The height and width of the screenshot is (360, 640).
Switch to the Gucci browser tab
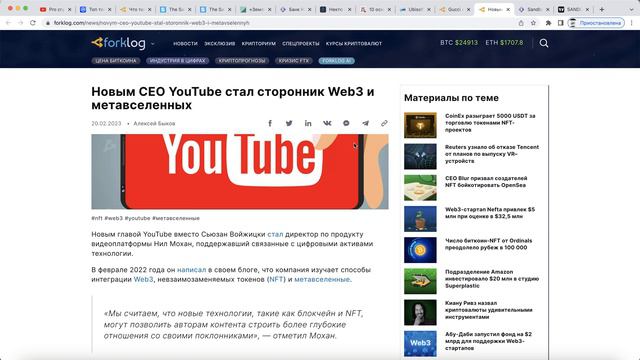click(455, 9)
